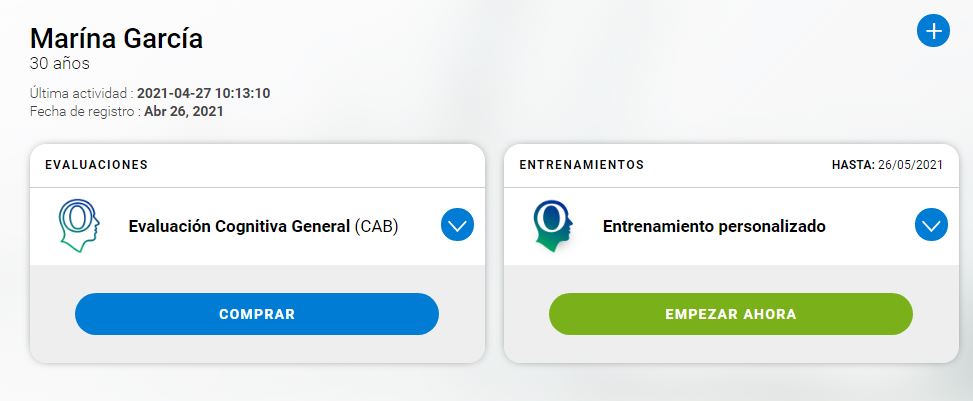This screenshot has height=401, width=973.
Task: Click the blue plus add button
Action: click(x=933, y=32)
